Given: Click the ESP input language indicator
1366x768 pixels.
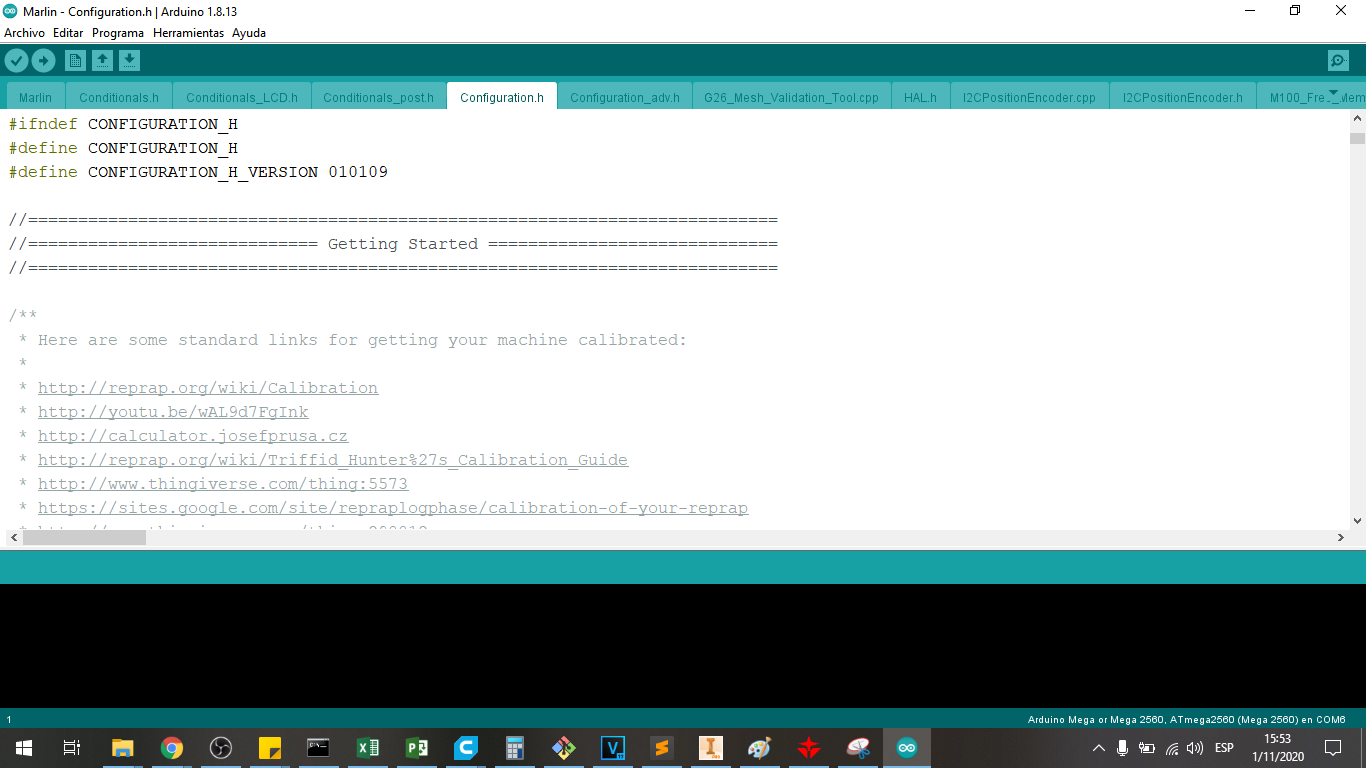Looking at the screenshot, I should pyautogui.click(x=1224, y=748).
